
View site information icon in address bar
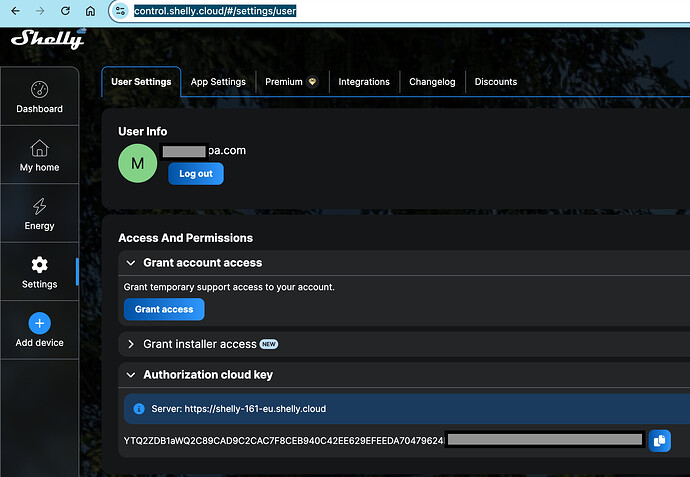(120, 11)
